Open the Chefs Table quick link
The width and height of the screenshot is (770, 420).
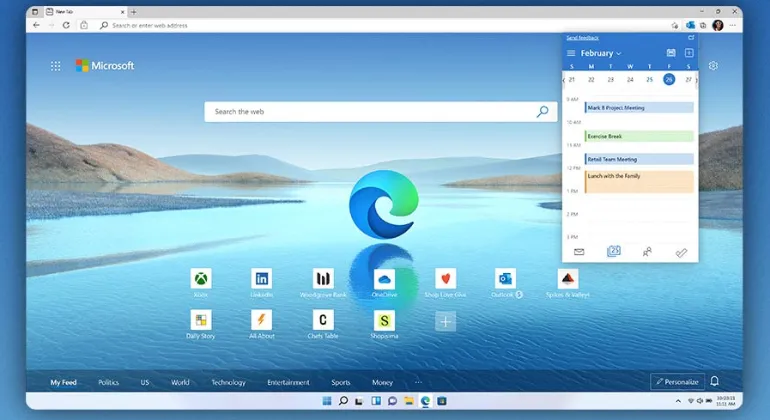[x=323, y=320]
